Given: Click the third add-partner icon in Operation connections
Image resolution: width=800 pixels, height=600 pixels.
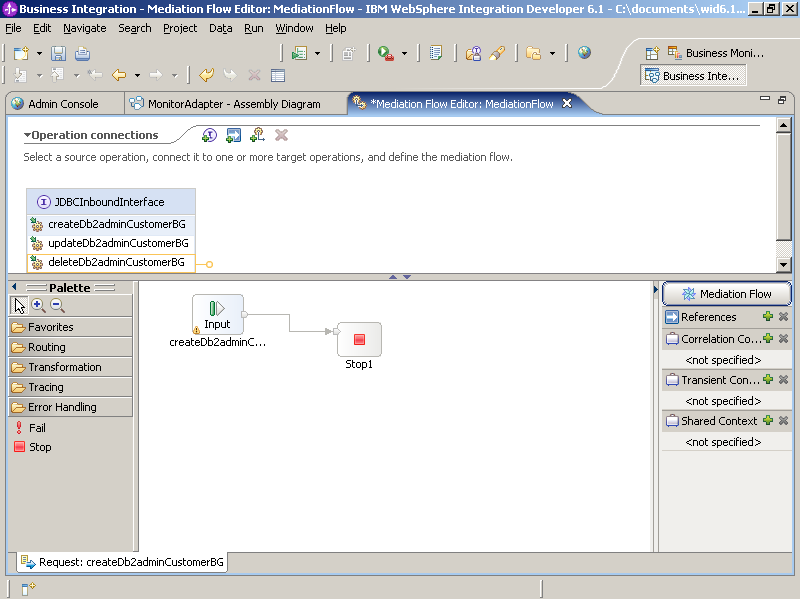Looking at the screenshot, I should pyautogui.click(x=257, y=135).
